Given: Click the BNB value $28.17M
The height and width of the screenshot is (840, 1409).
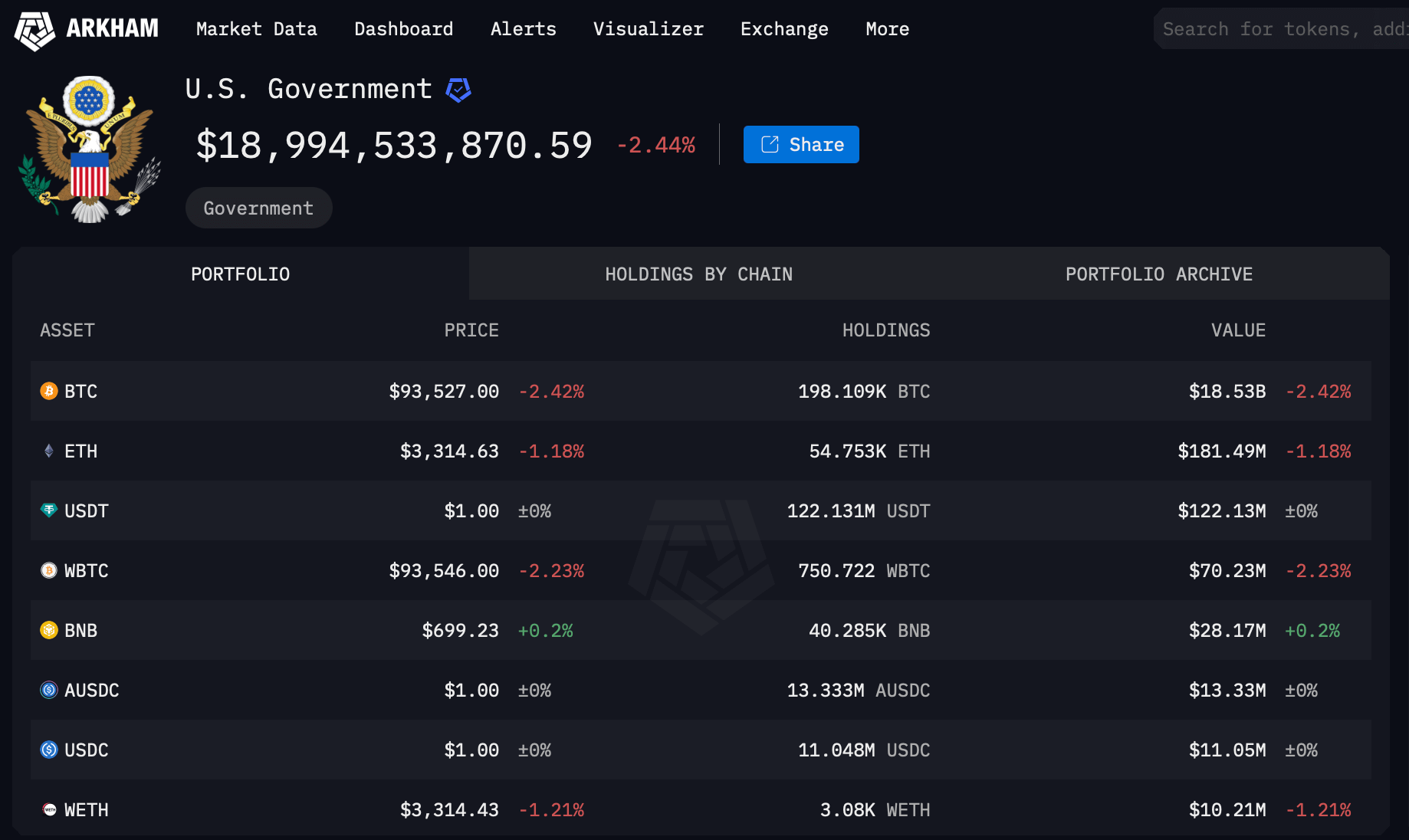Looking at the screenshot, I should (x=1227, y=630).
